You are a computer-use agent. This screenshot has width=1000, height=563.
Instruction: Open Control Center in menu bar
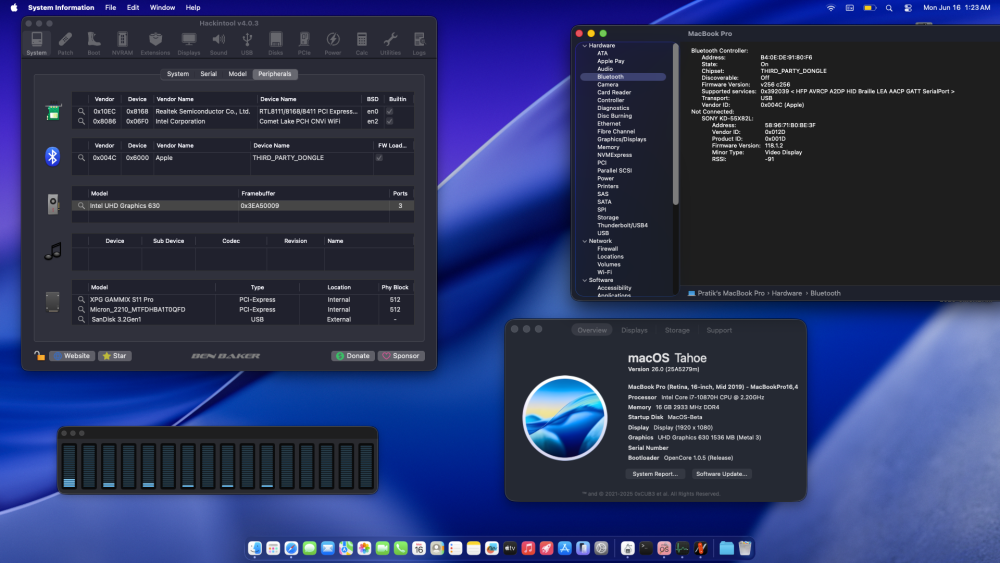908,8
